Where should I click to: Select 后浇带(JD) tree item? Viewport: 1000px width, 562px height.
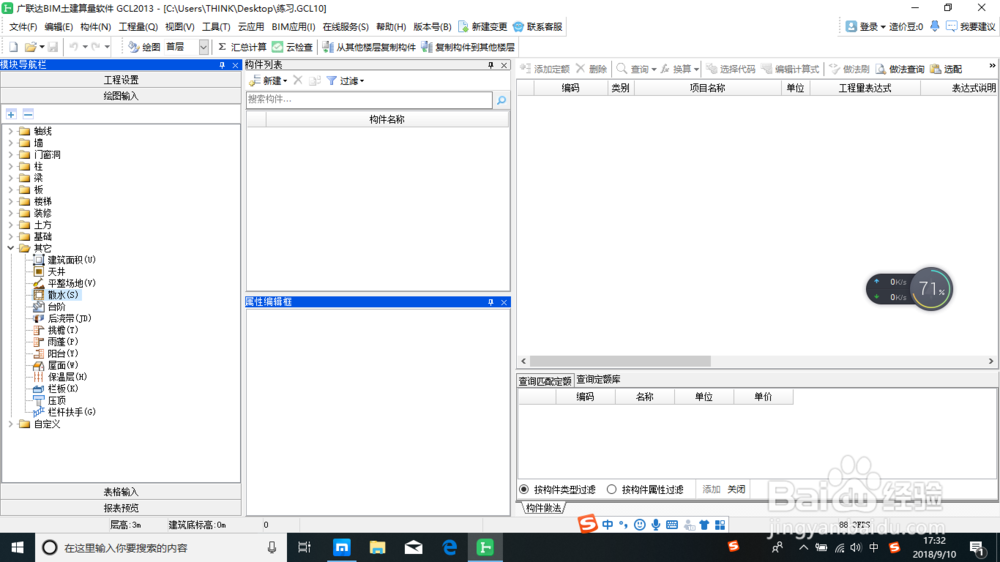[69, 318]
